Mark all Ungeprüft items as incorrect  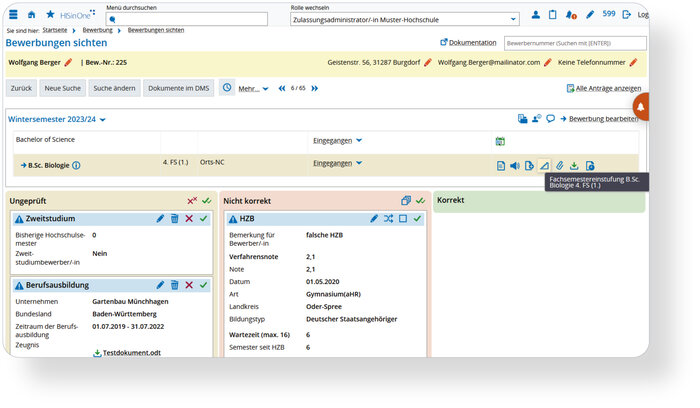[x=192, y=201]
